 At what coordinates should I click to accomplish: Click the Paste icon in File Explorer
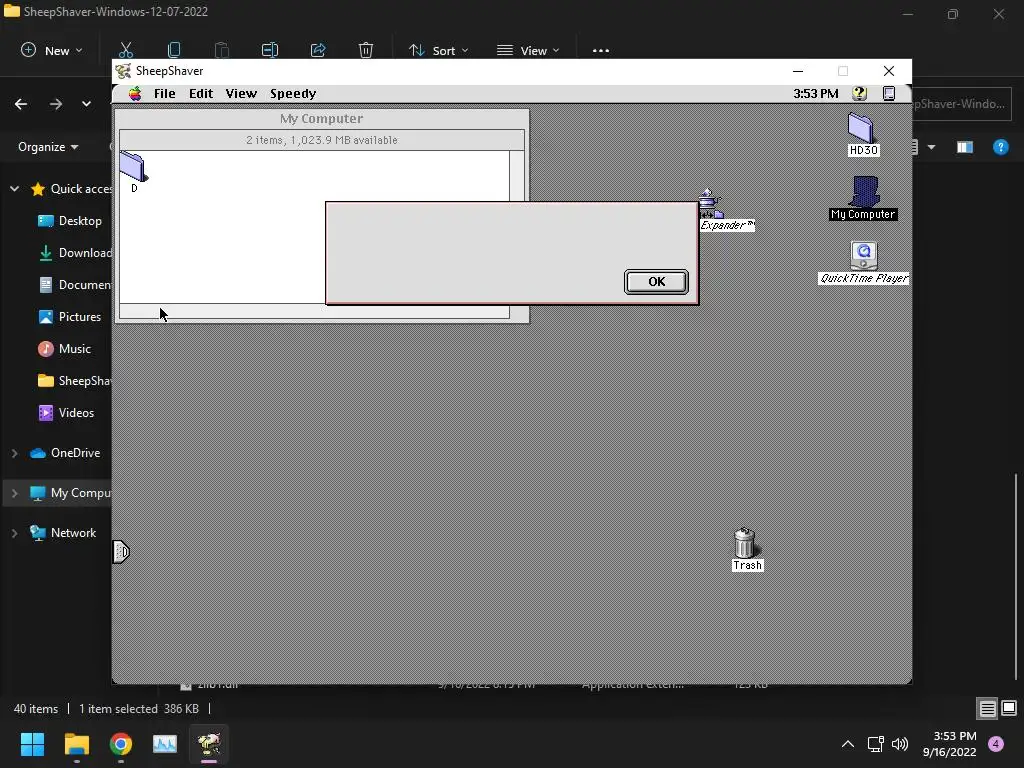point(221,50)
